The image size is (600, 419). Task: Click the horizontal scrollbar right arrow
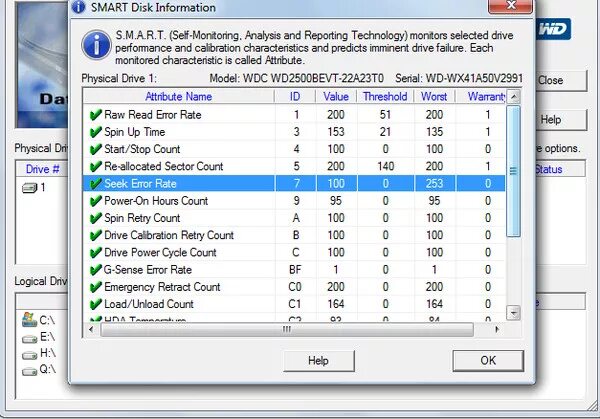(497, 329)
